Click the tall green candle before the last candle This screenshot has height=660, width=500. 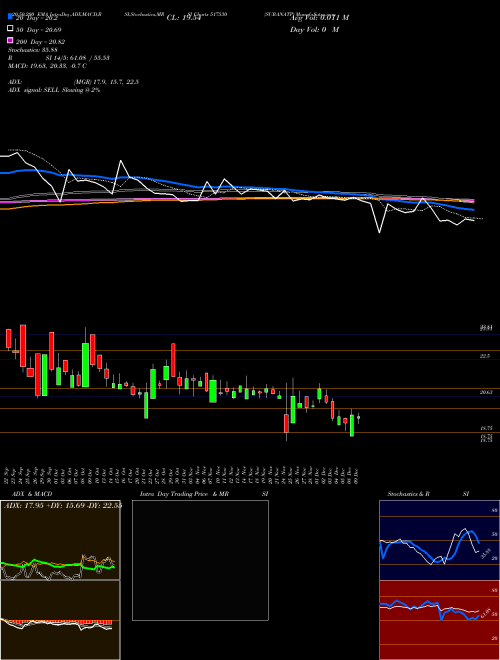352,425
